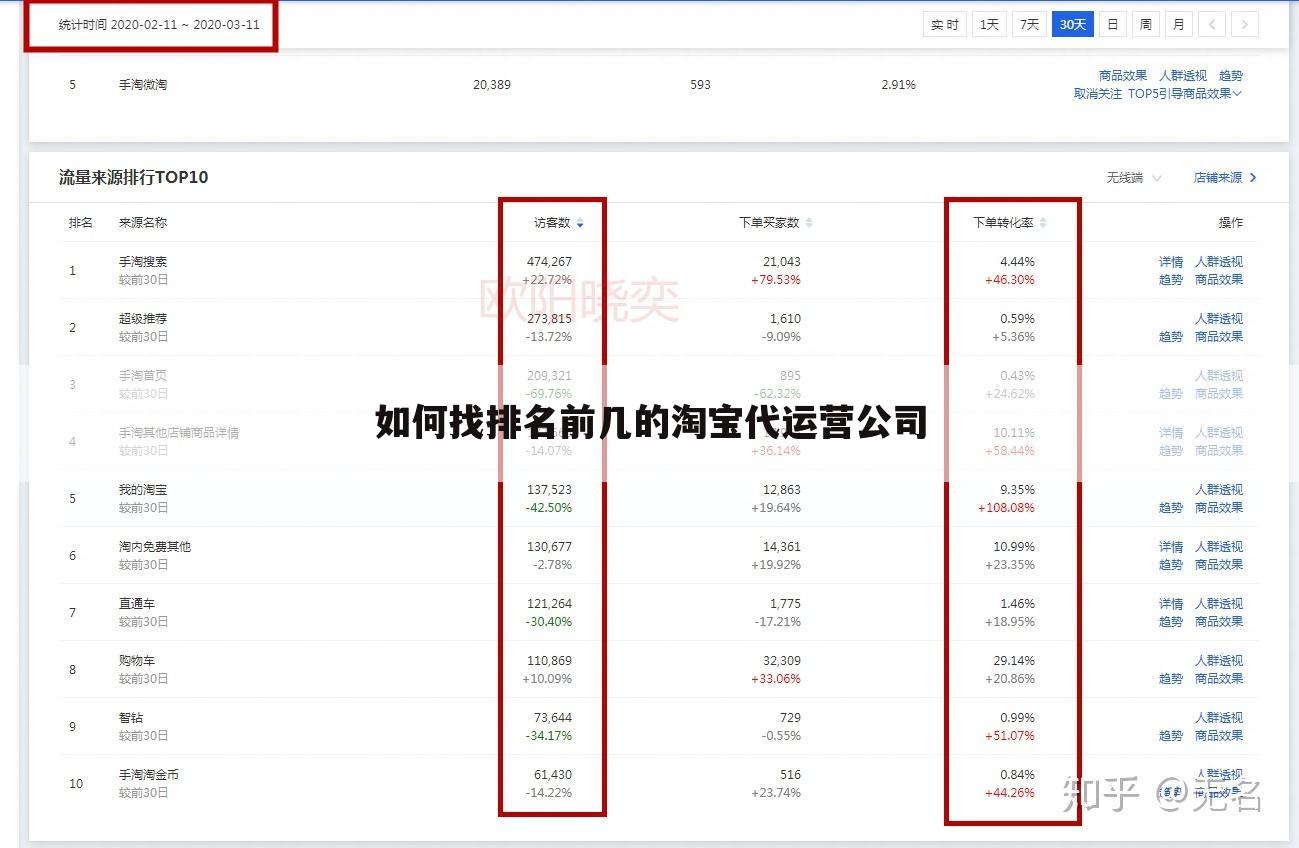1299x848 pixels.
Task: View 商品效果 for 淘内免费其他
Action: point(1219,565)
